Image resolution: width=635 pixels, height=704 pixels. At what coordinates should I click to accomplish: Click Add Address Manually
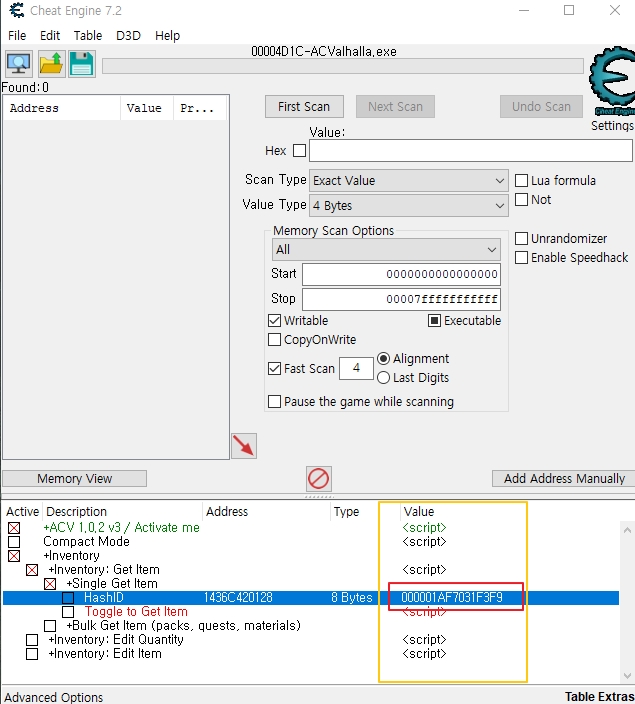(564, 479)
